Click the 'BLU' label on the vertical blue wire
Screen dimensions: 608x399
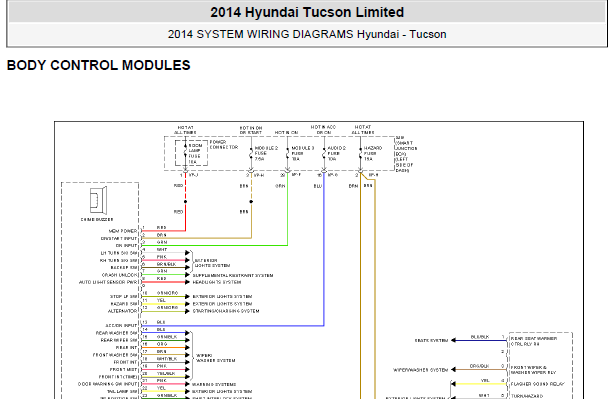point(318,186)
